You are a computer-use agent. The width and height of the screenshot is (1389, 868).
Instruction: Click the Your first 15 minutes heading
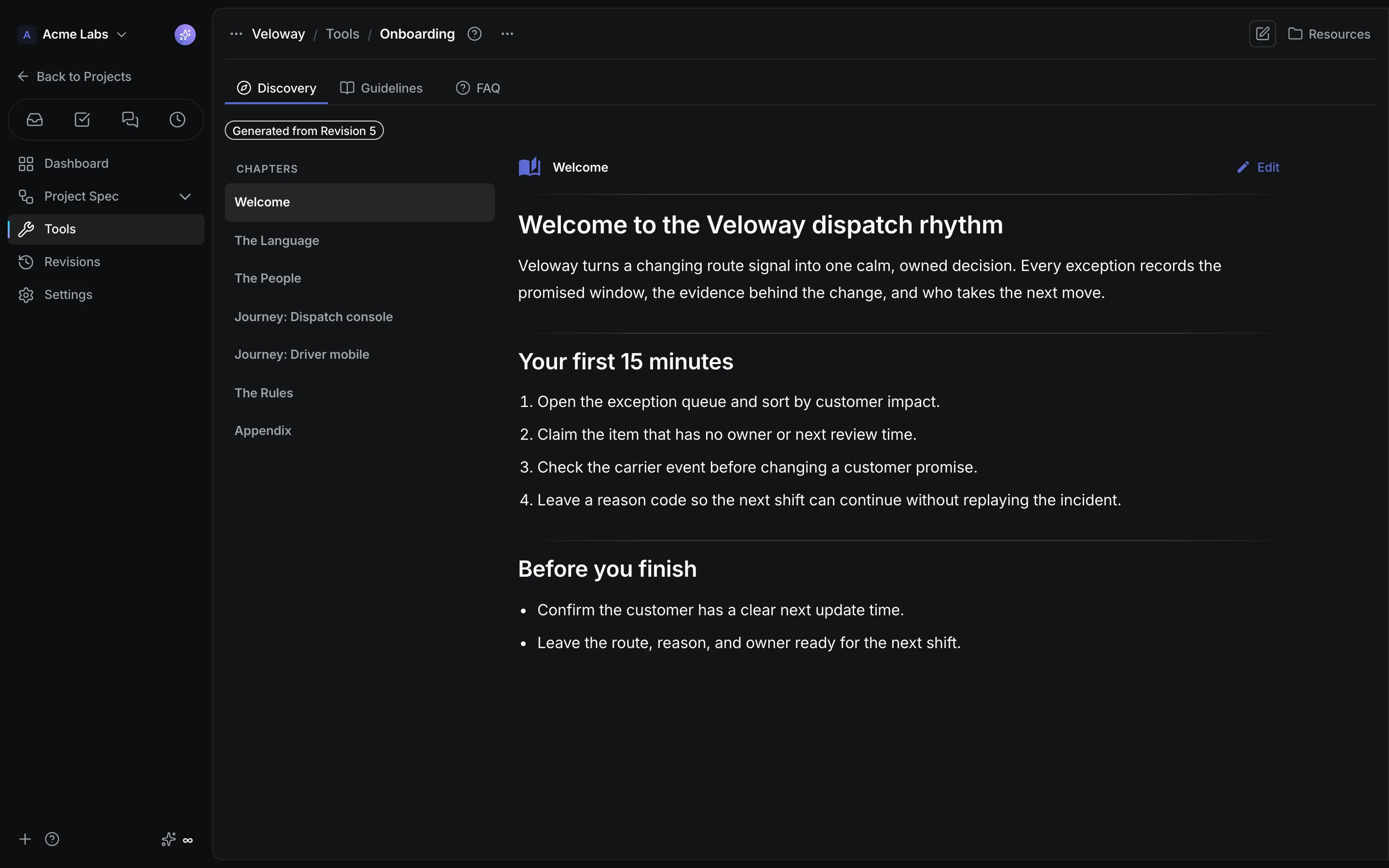[x=626, y=362]
